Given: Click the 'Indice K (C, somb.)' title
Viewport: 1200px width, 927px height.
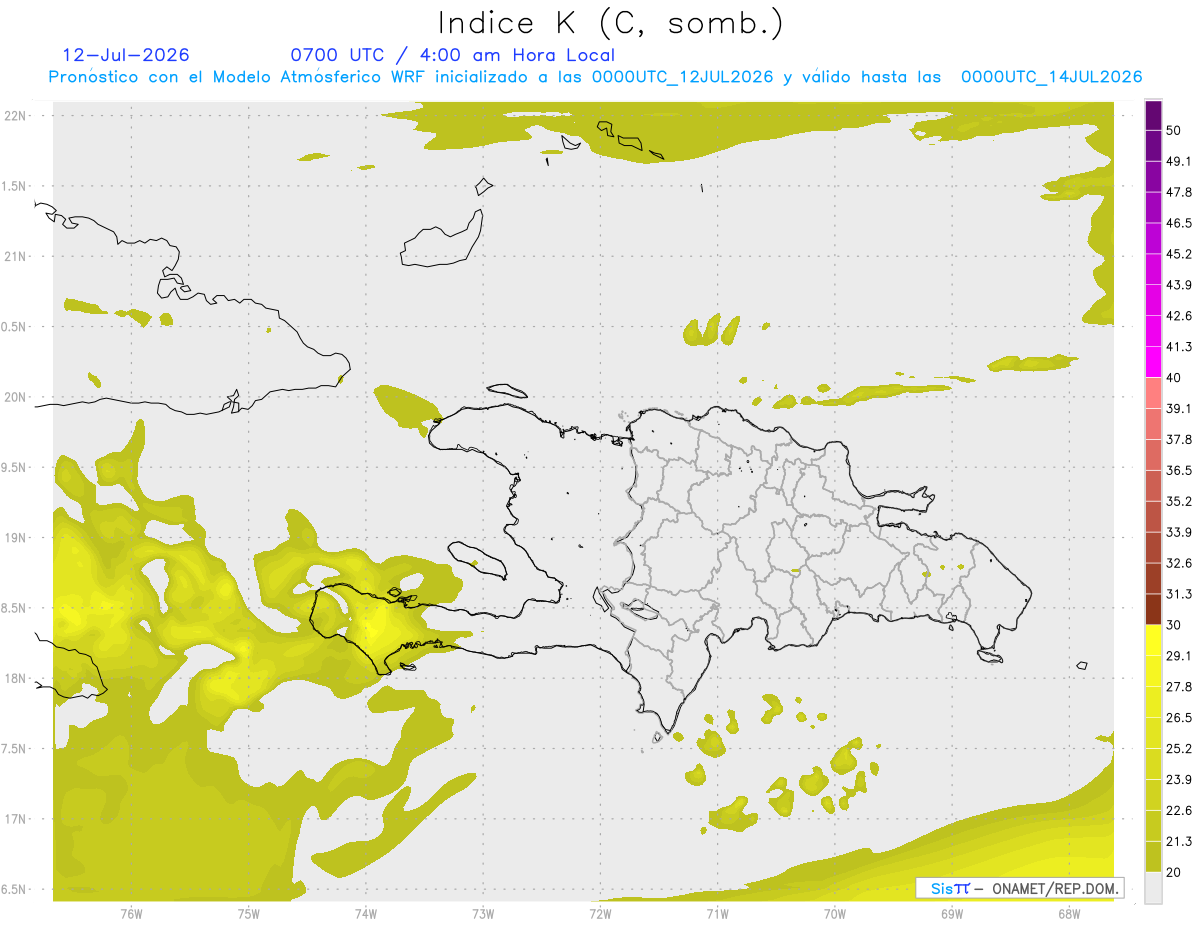Looking at the screenshot, I should (611, 24).
